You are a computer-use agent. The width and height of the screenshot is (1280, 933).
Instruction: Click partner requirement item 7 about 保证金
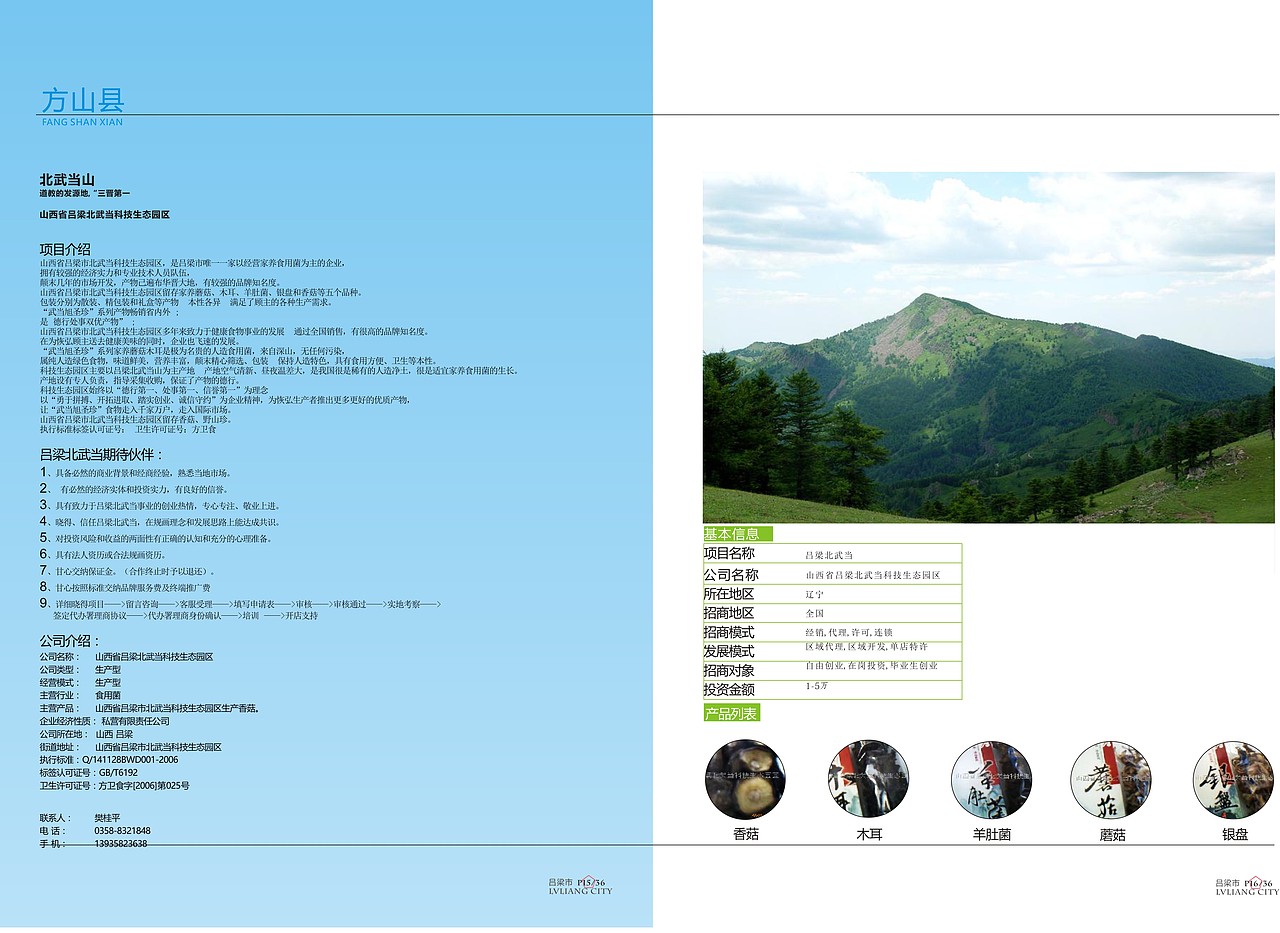pyautogui.click(x=127, y=570)
